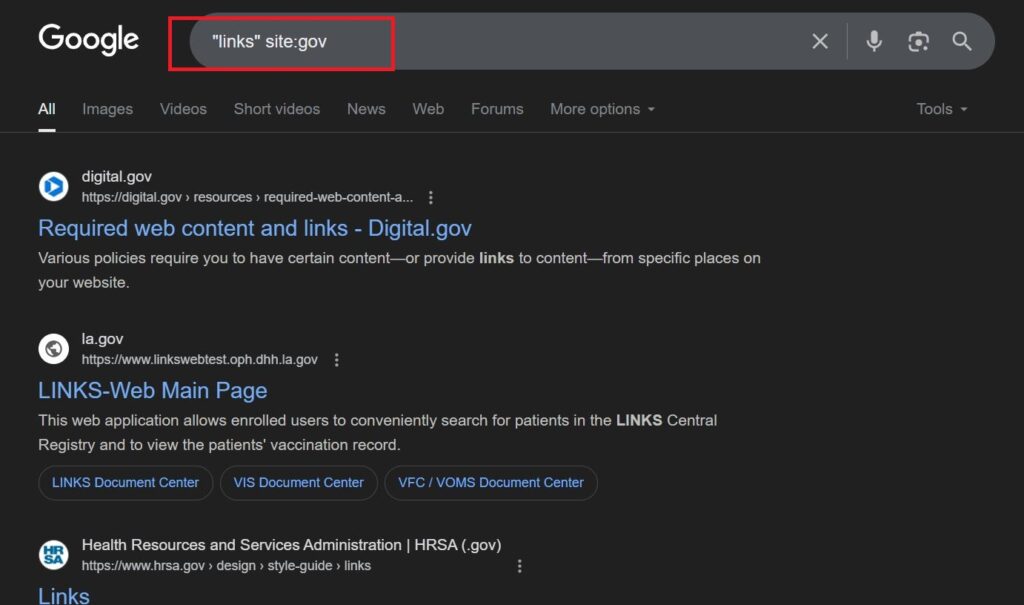Click the la.gov site name
The image size is (1024, 605).
coord(102,339)
